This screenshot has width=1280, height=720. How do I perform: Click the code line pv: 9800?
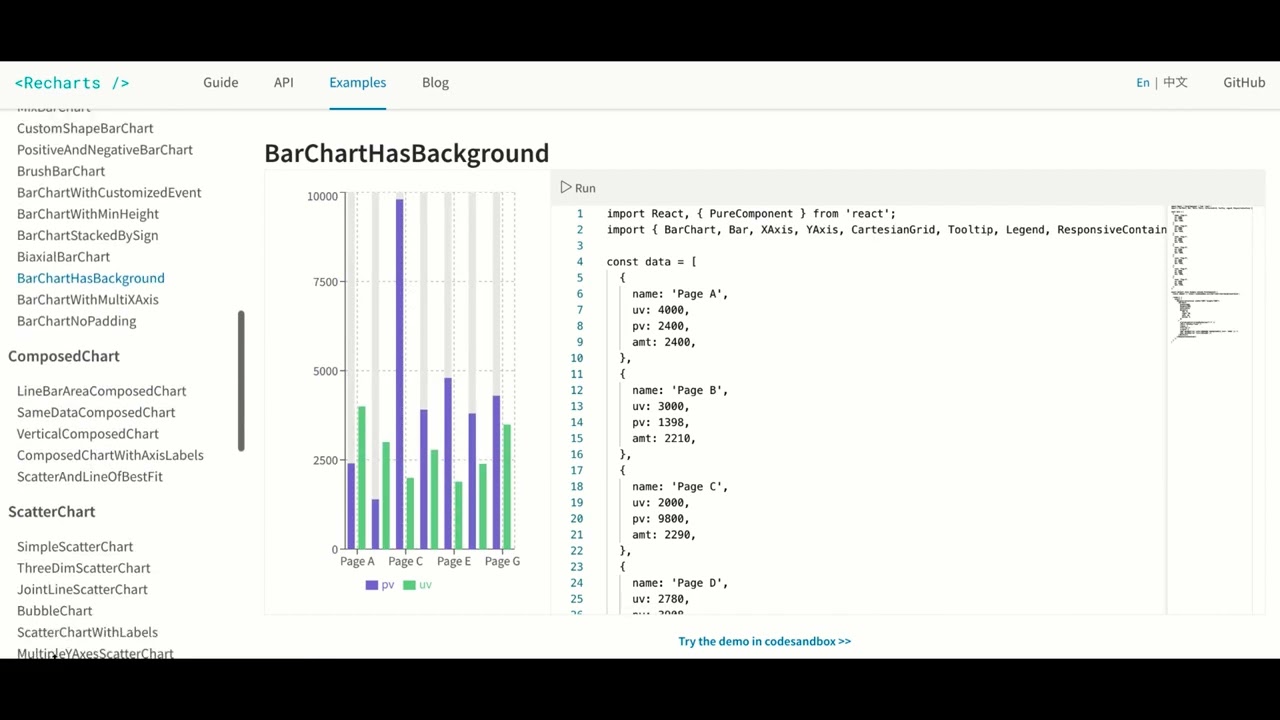coord(660,518)
